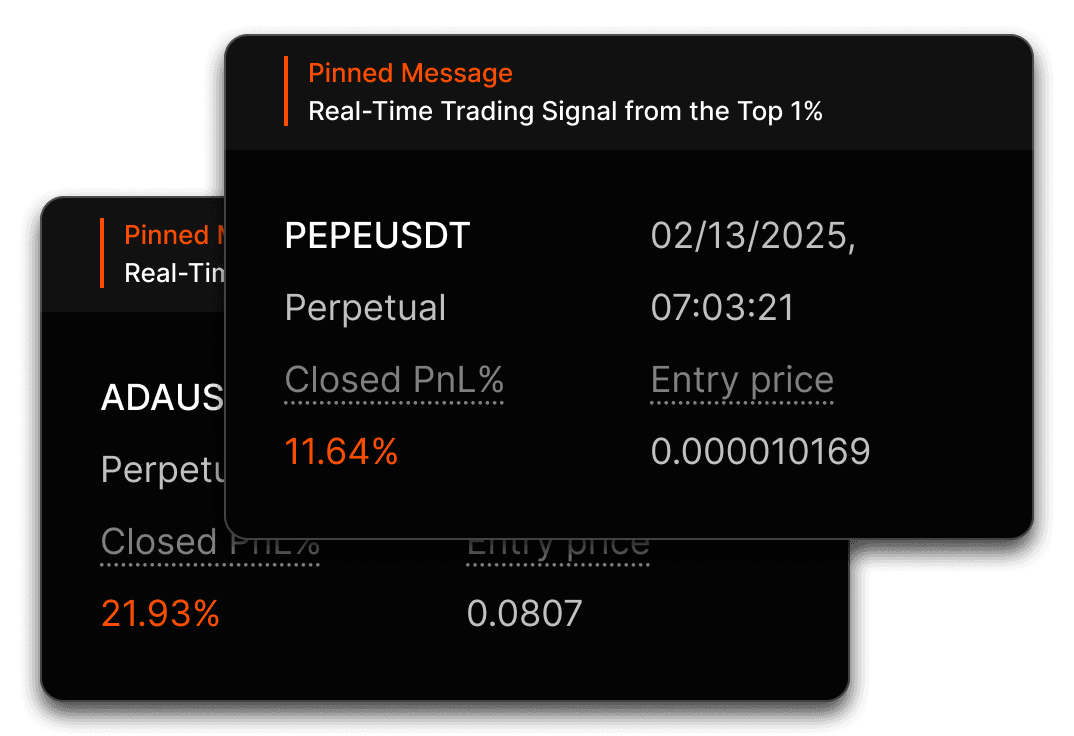
Task: Click the Perpetual label under PEPEUSDT
Action: 365,308
